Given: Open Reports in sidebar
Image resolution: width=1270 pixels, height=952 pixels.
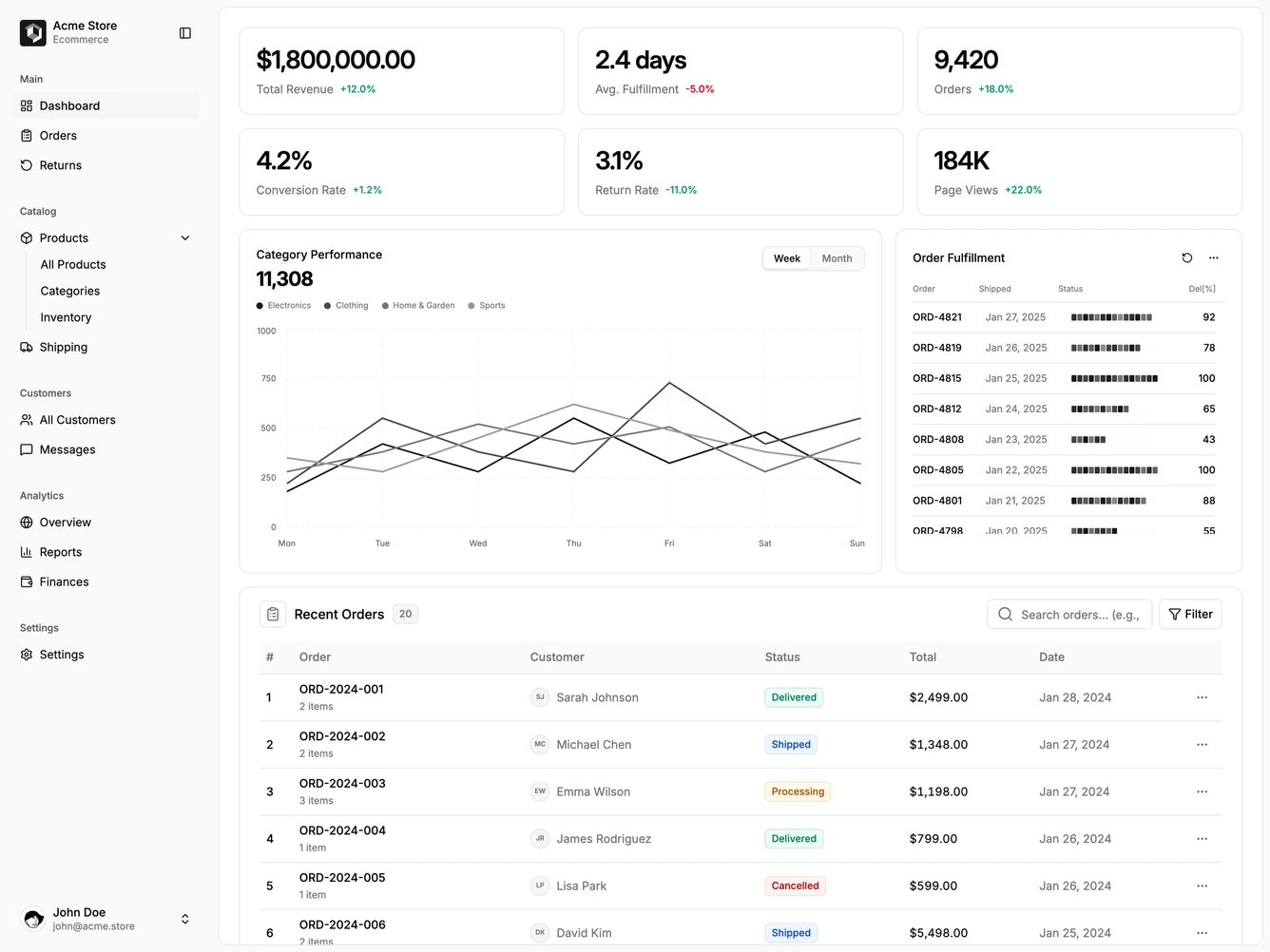Looking at the screenshot, I should tap(106, 552).
